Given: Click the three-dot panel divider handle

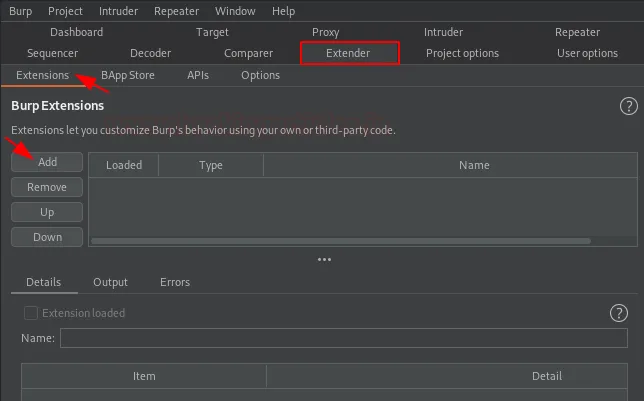Looking at the screenshot, I should click(323, 259).
